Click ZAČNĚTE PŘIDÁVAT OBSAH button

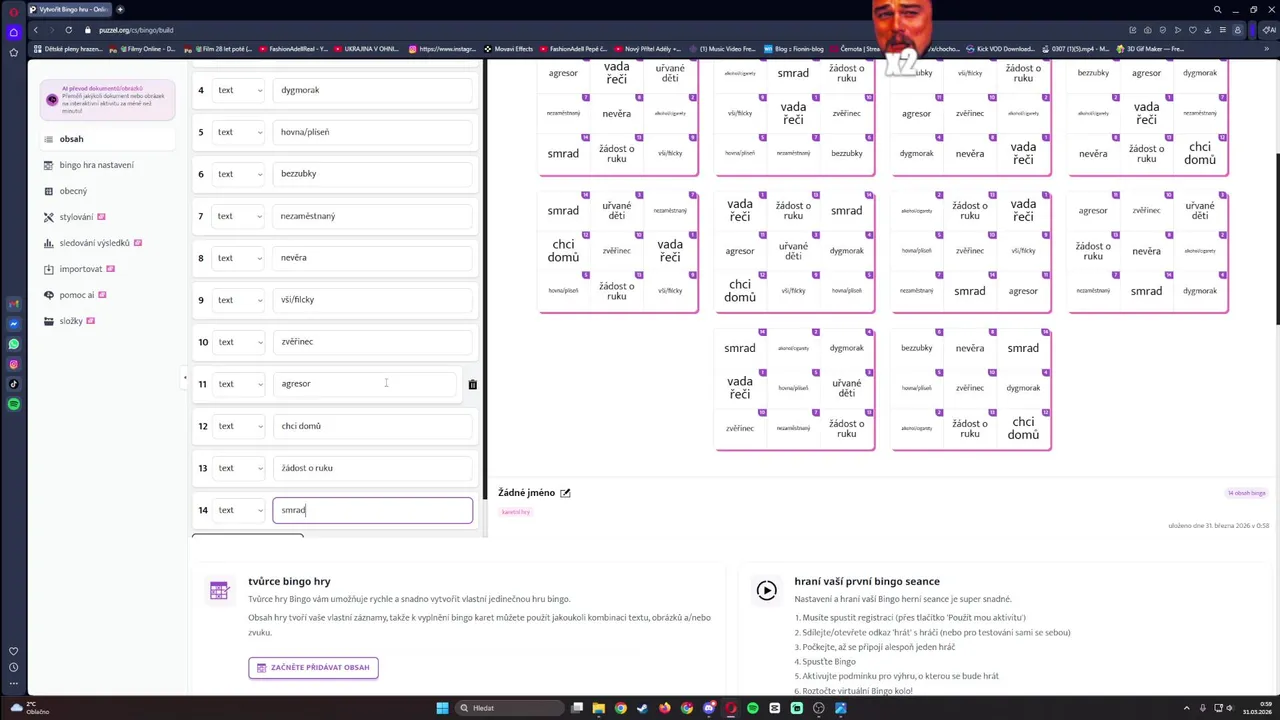click(313, 667)
